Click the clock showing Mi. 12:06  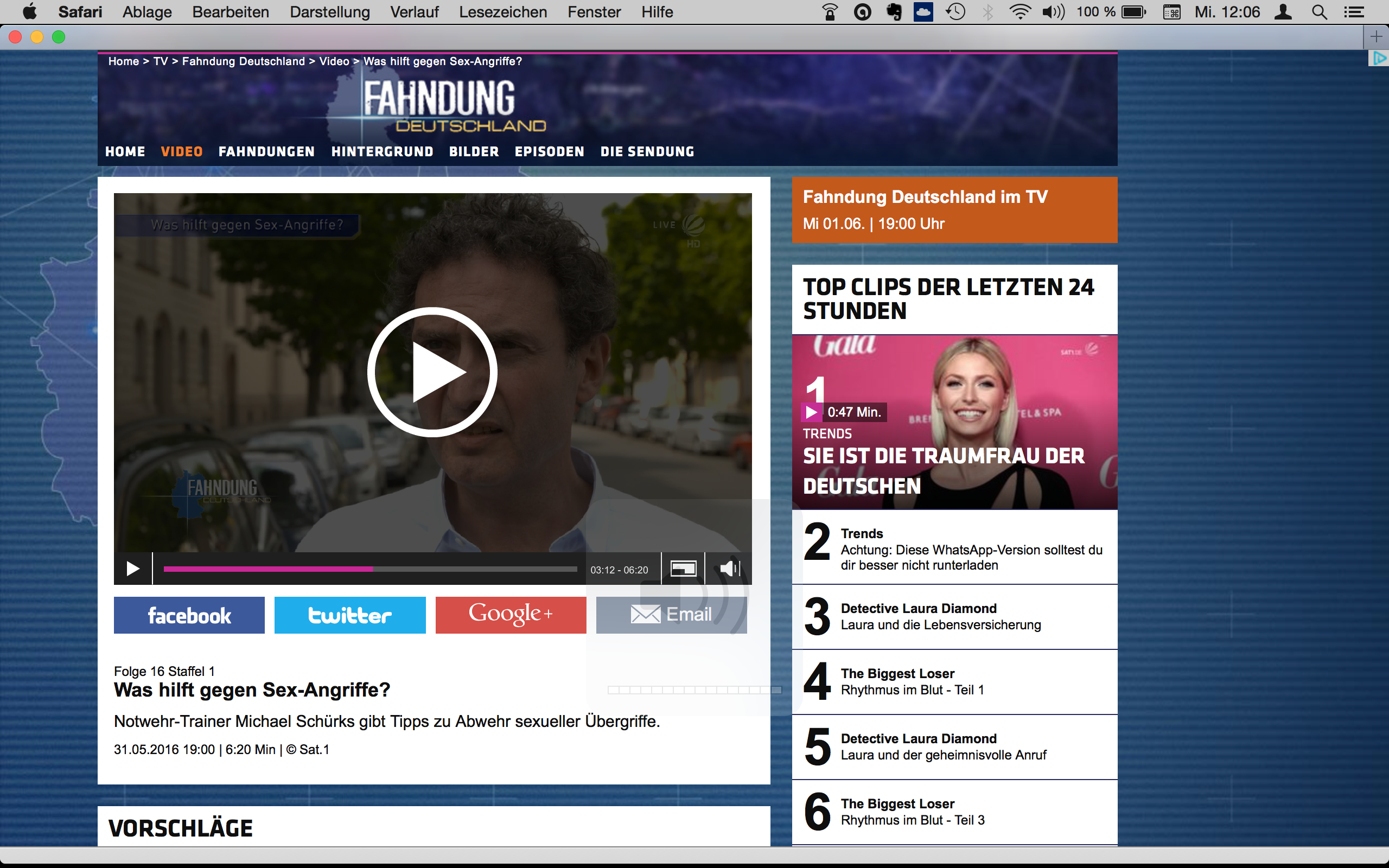(1227, 12)
